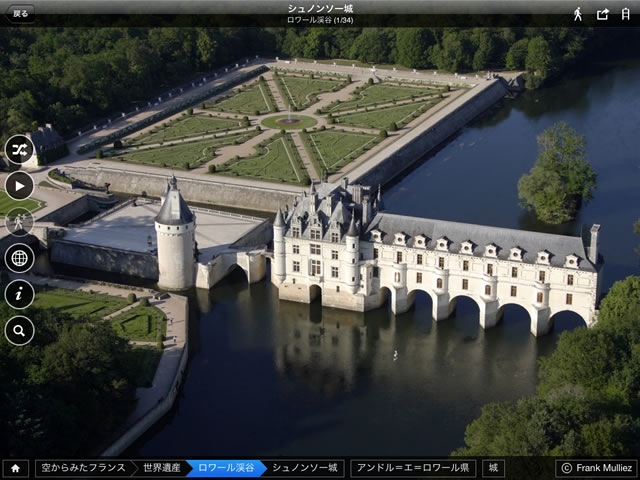Open アンドル＝エ＝ロワール県 tag
This screenshot has width=640, height=480.
click(x=413, y=468)
